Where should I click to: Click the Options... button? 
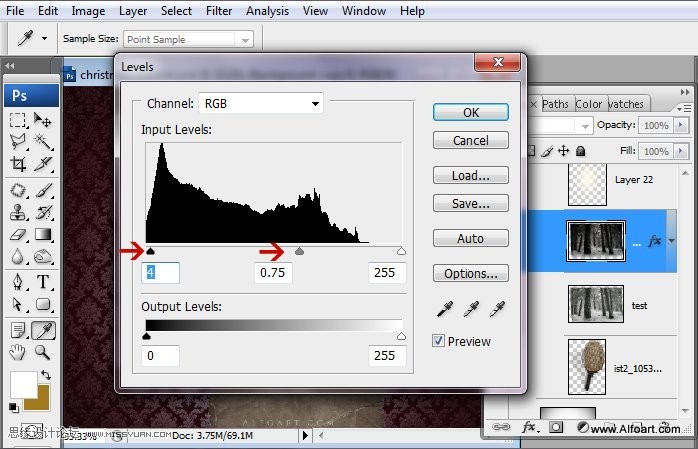471,273
